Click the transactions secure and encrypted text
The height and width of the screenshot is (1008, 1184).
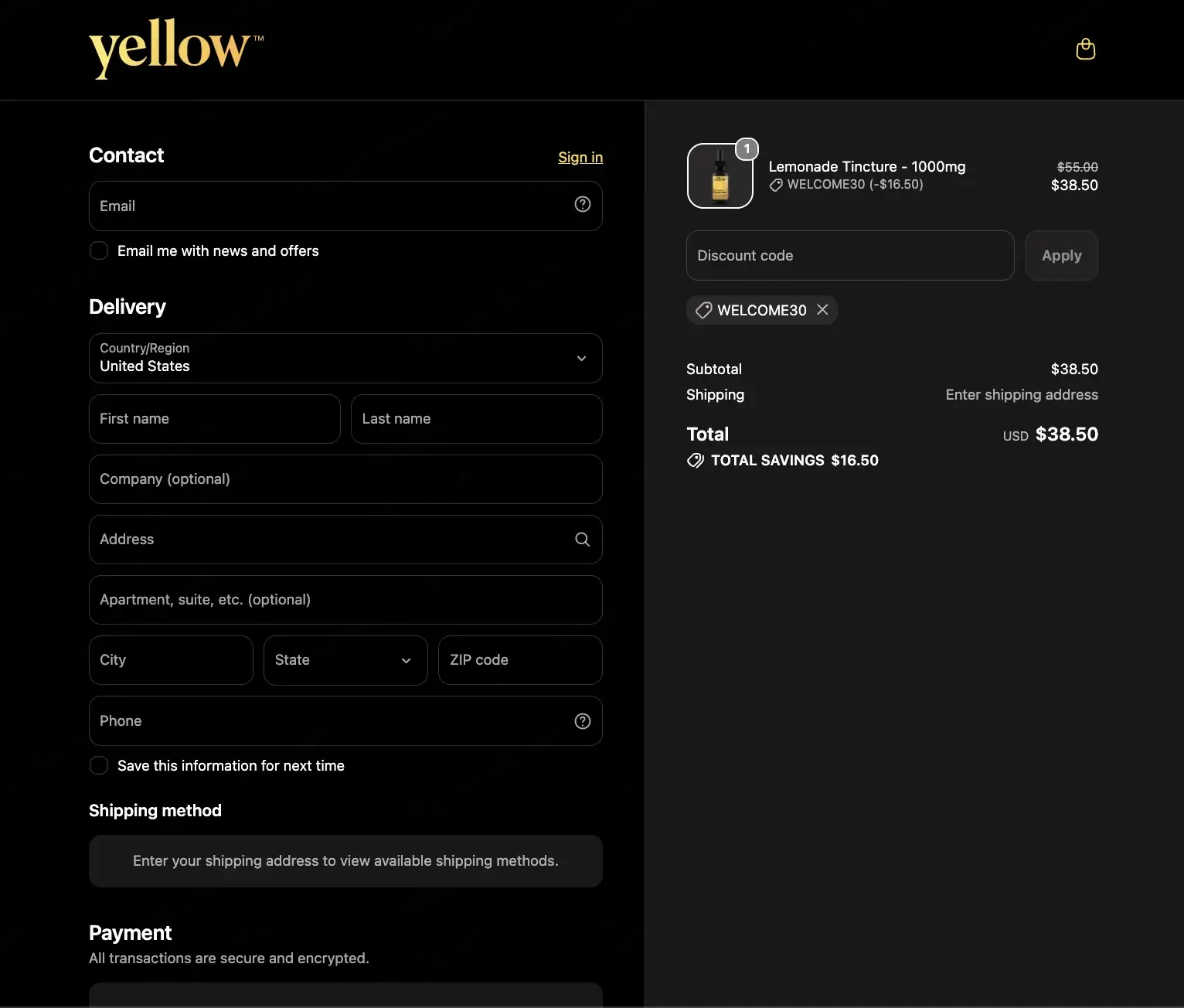pyautogui.click(x=229, y=959)
